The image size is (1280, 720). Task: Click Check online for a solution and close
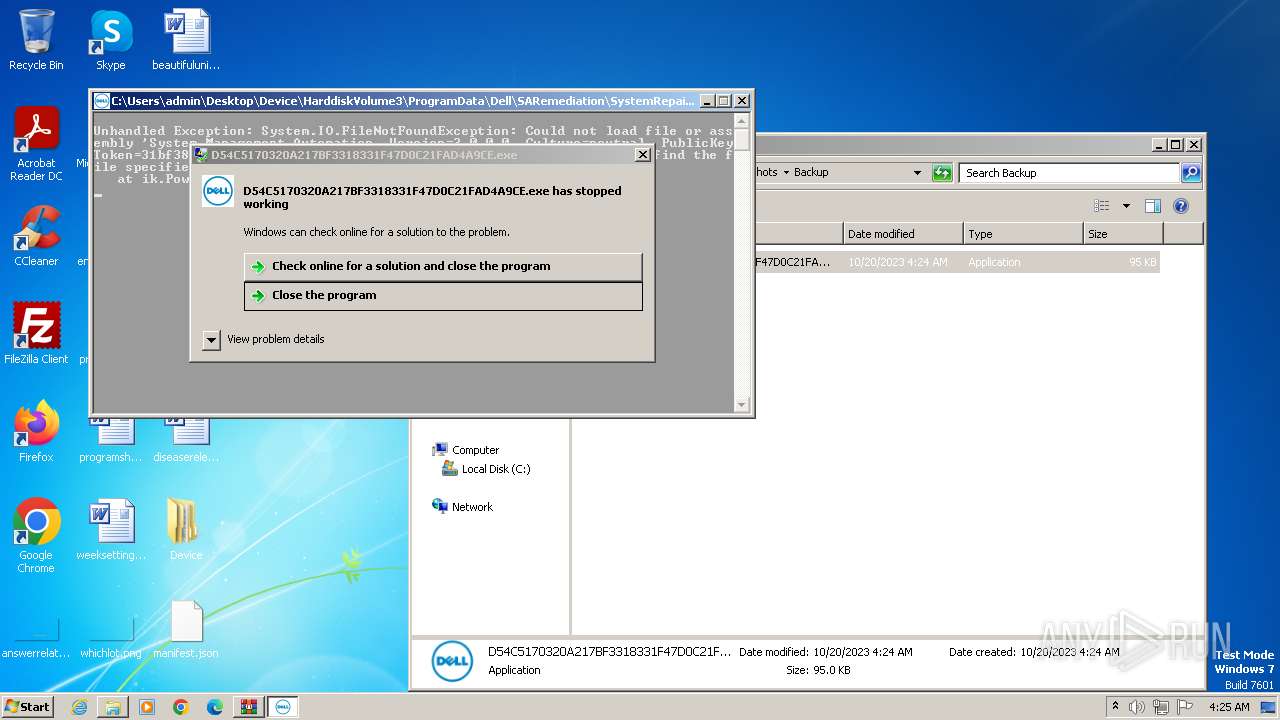443,267
